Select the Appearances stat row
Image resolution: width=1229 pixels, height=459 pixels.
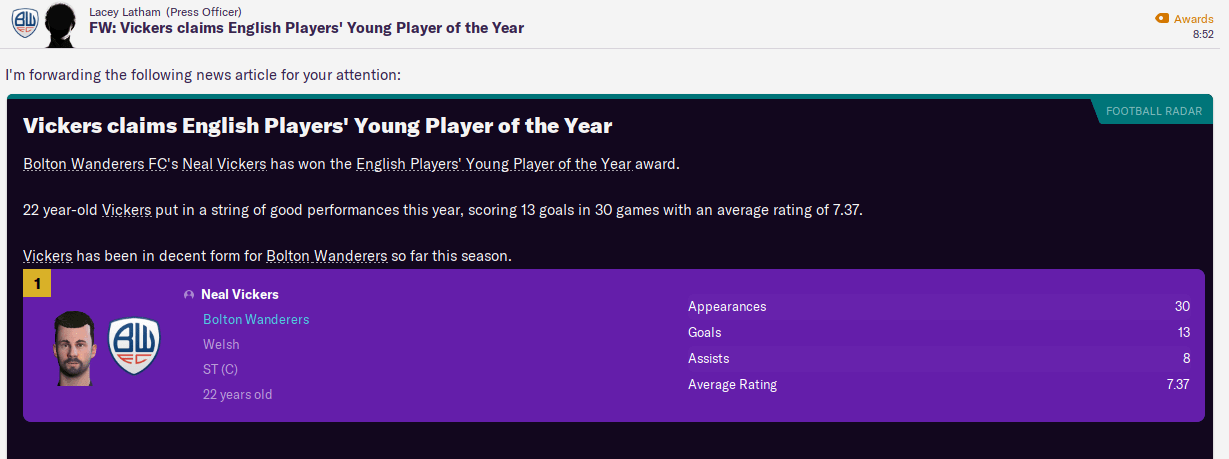938,307
